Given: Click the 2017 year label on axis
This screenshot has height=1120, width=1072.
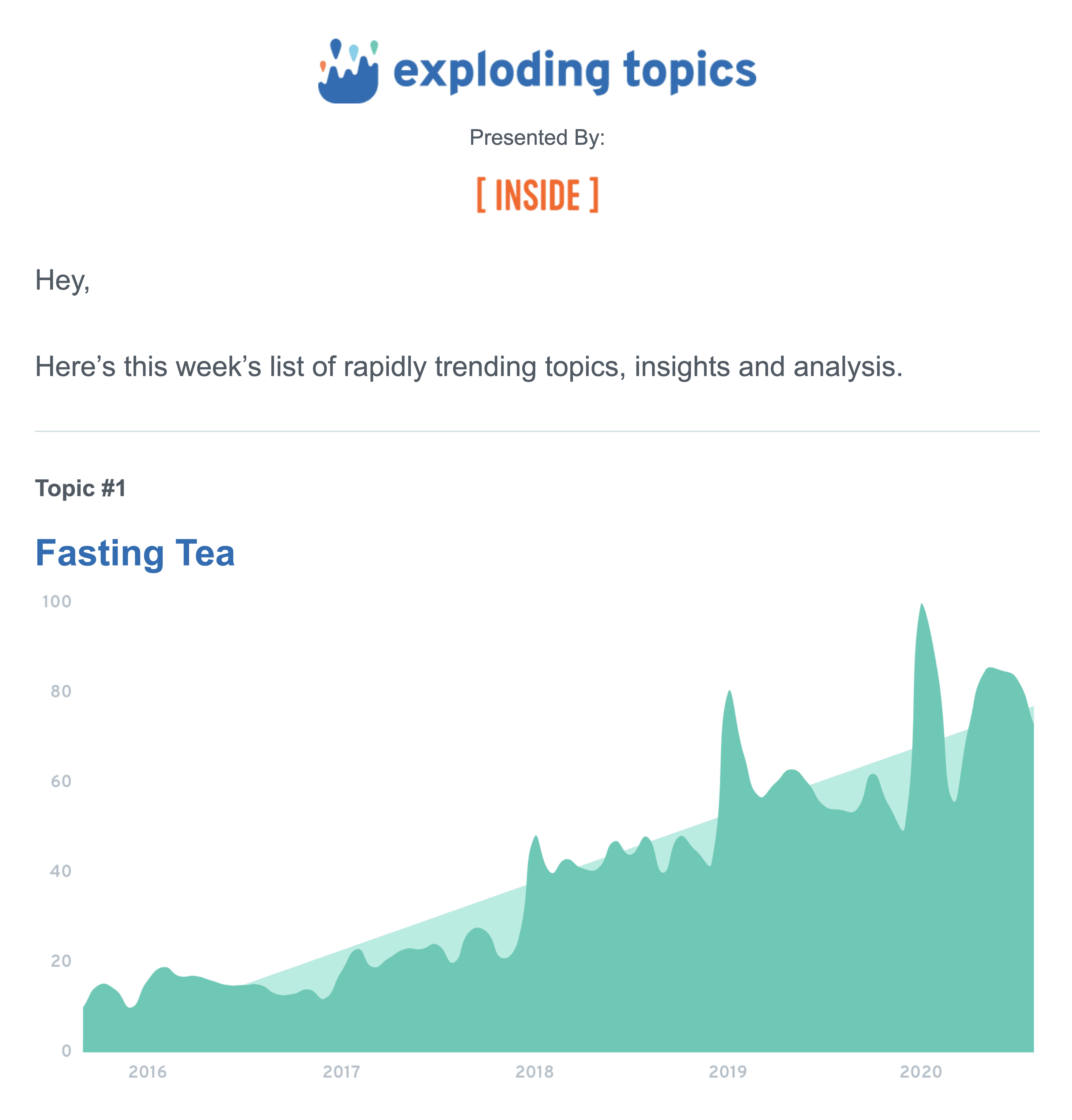Looking at the screenshot, I should 341,1071.
